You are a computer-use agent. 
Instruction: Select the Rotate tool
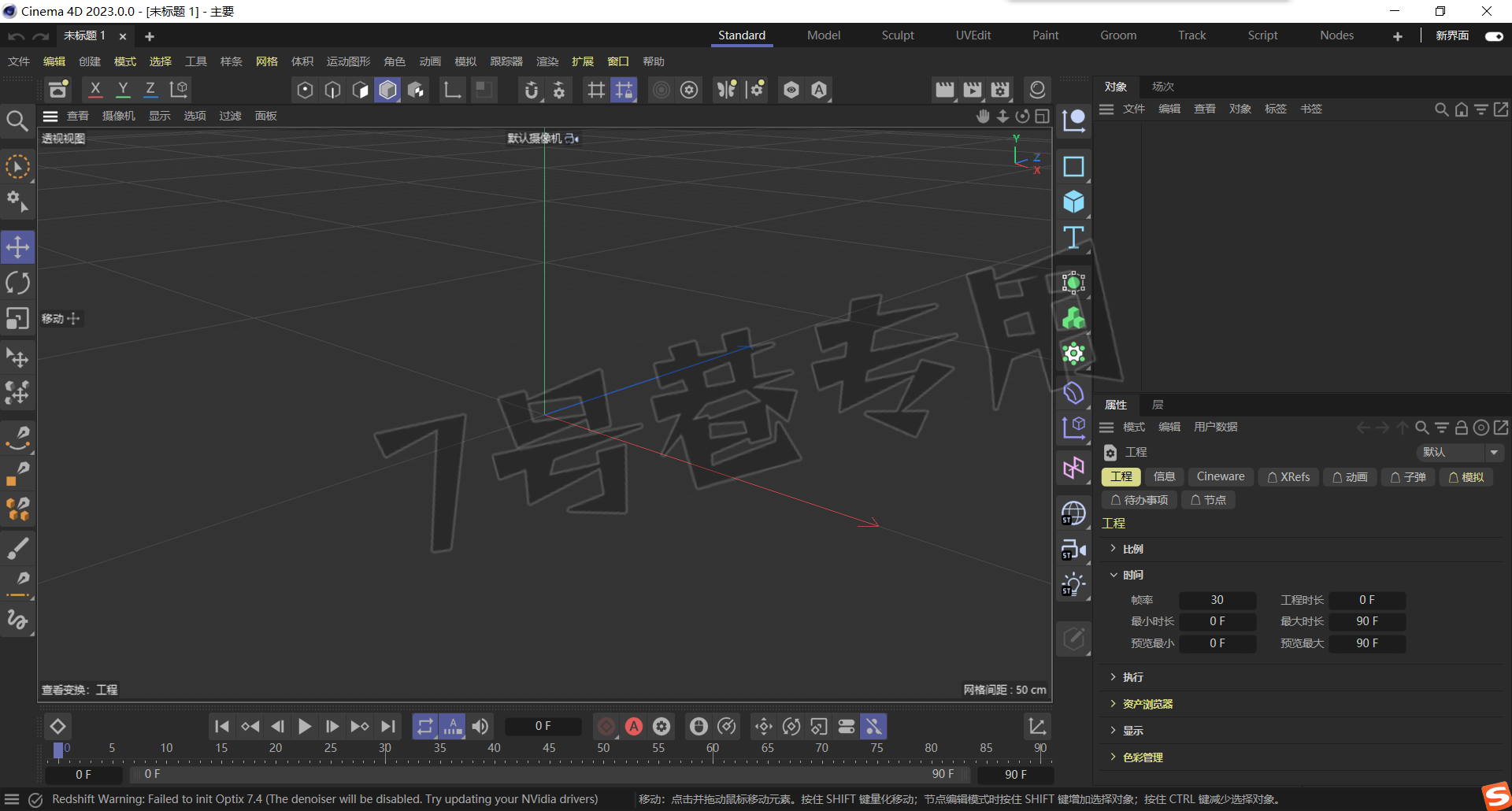pyautogui.click(x=17, y=283)
